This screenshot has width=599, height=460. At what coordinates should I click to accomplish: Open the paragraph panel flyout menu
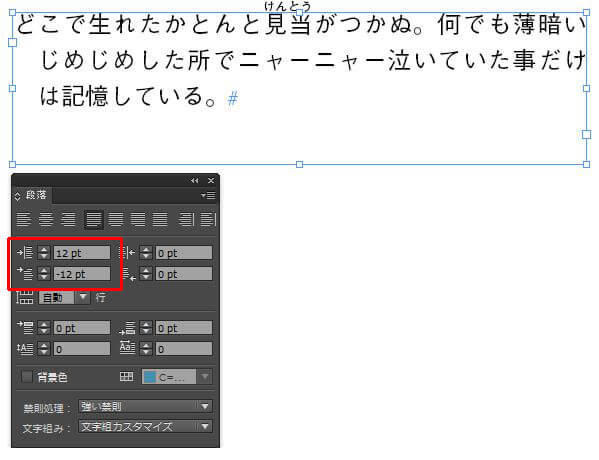click(x=209, y=196)
